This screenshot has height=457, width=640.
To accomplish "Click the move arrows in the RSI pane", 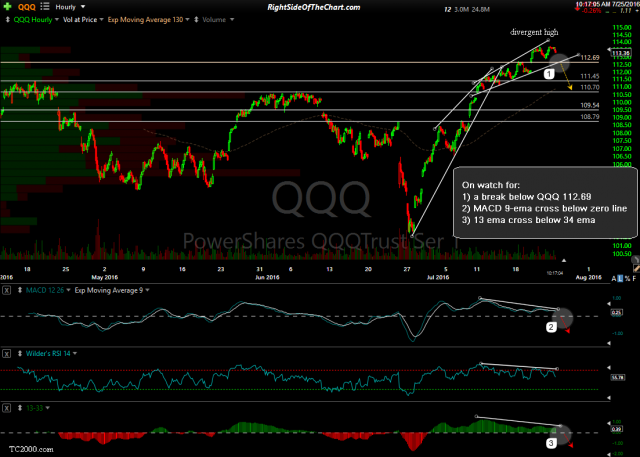I will click(20, 354).
